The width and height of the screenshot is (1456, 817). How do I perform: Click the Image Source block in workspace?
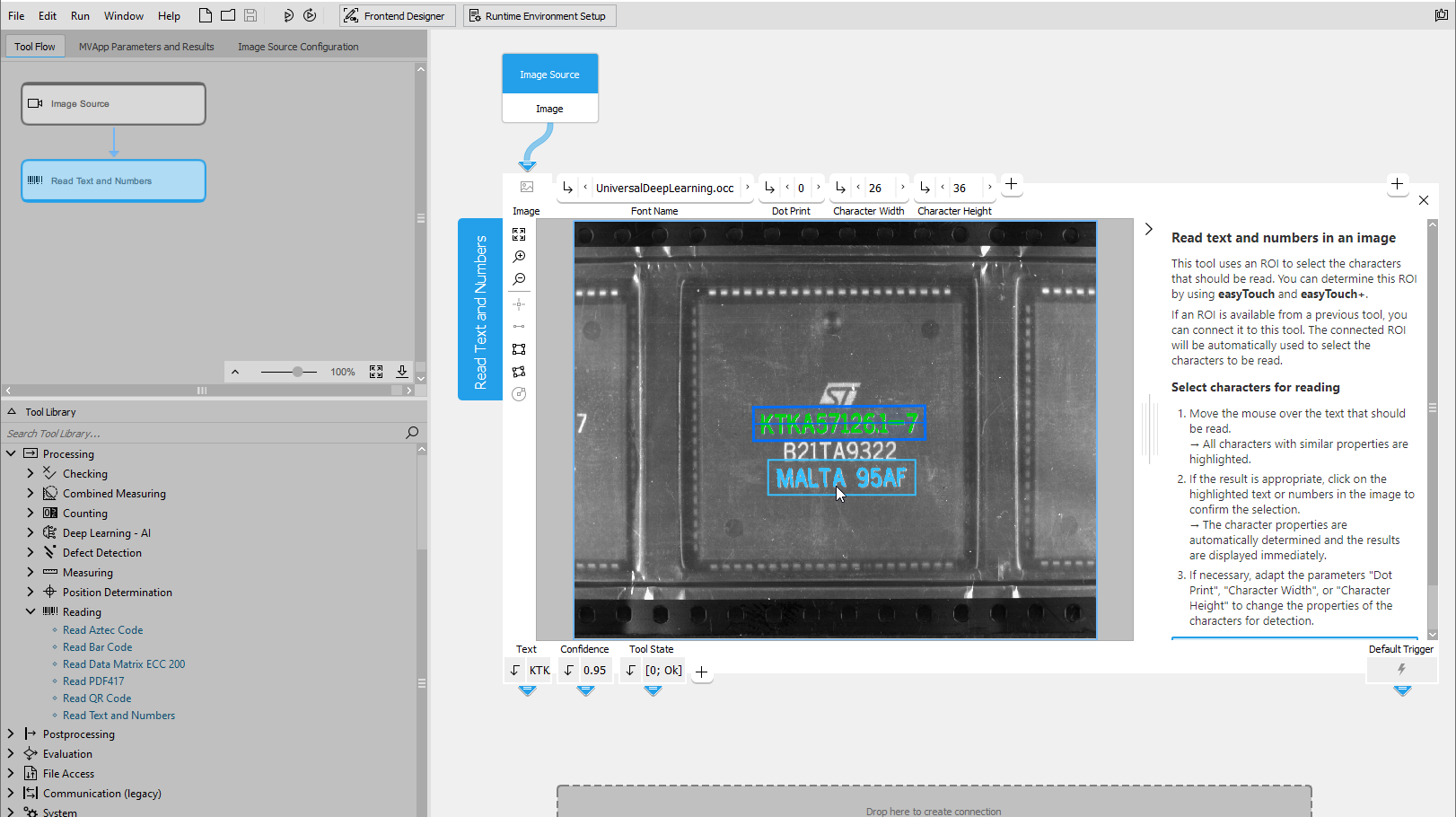pyautogui.click(x=549, y=75)
